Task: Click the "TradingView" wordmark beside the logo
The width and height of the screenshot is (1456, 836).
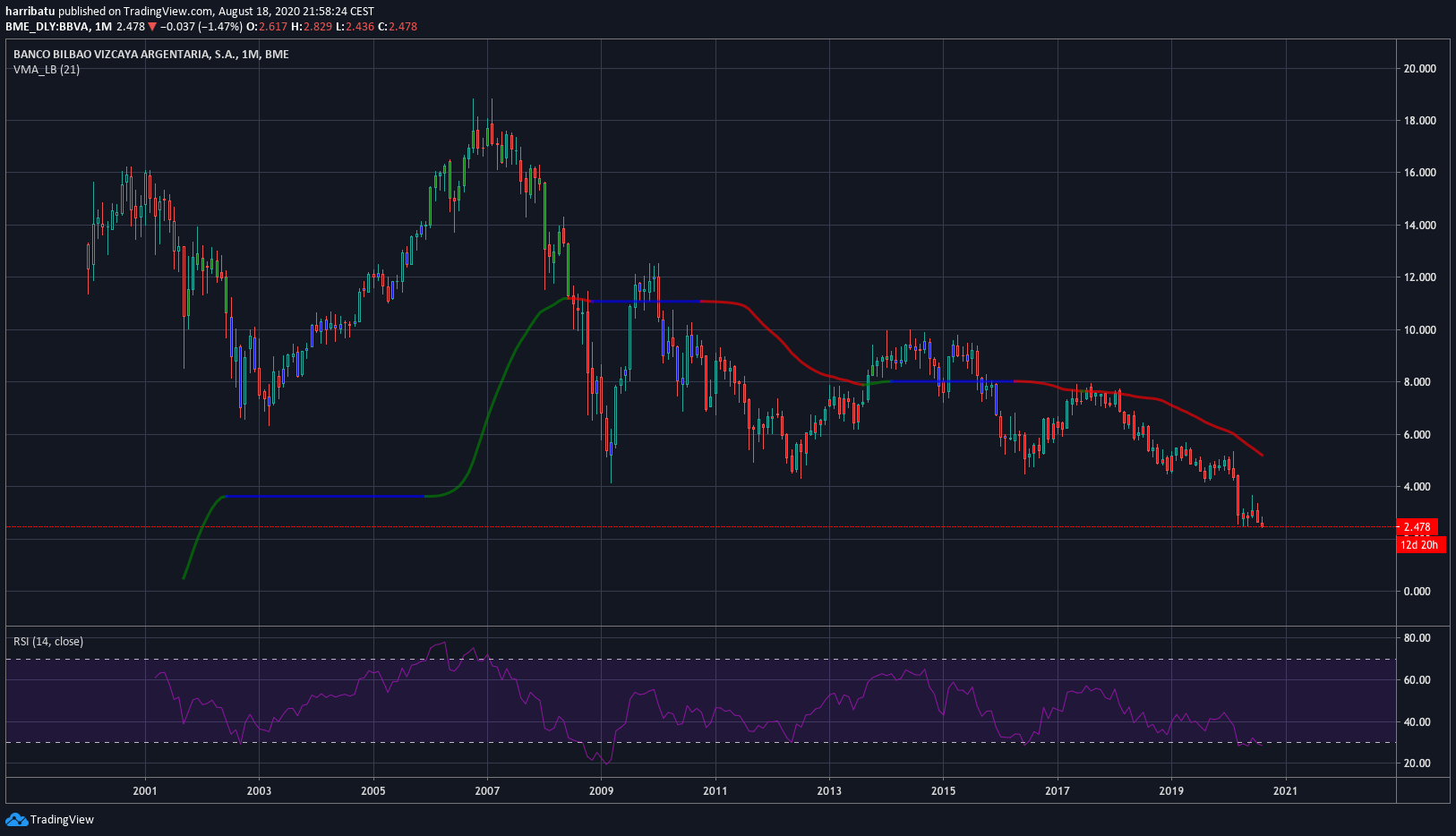Action: (x=62, y=820)
